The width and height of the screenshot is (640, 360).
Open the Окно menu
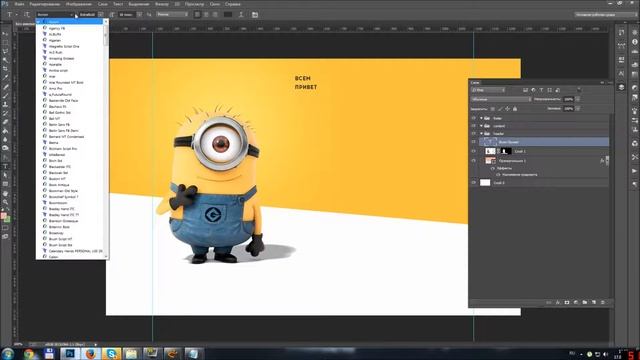215,4
